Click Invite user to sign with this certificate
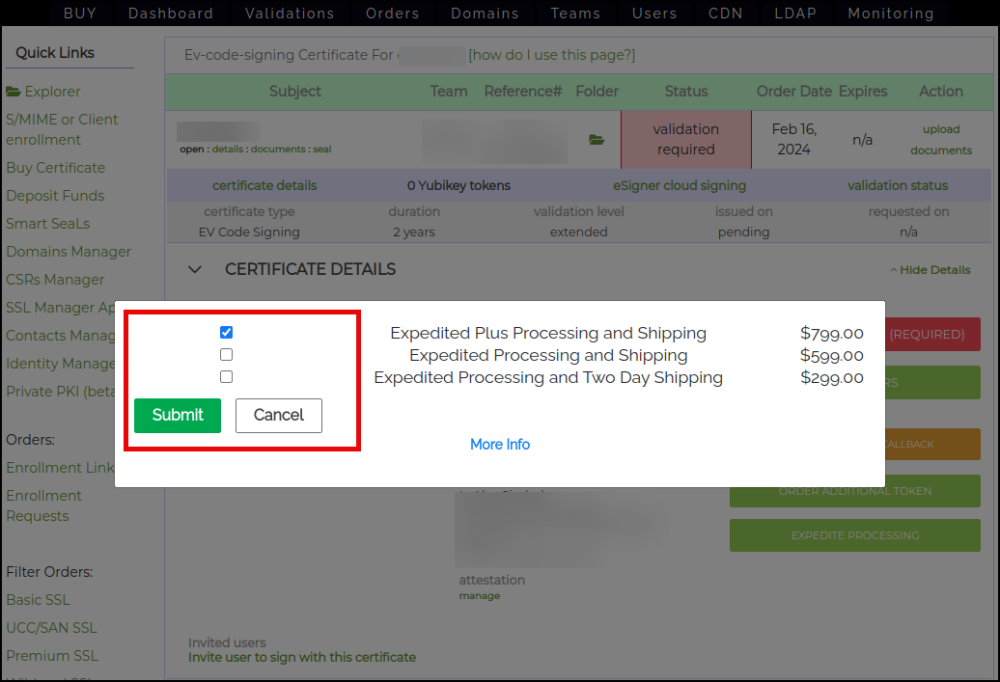Screen dimensions: 1000x682 click(x=302, y=657)
